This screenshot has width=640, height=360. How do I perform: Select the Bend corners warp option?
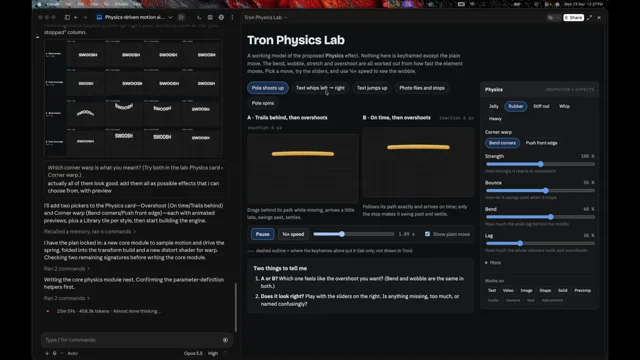pos(502,143)
